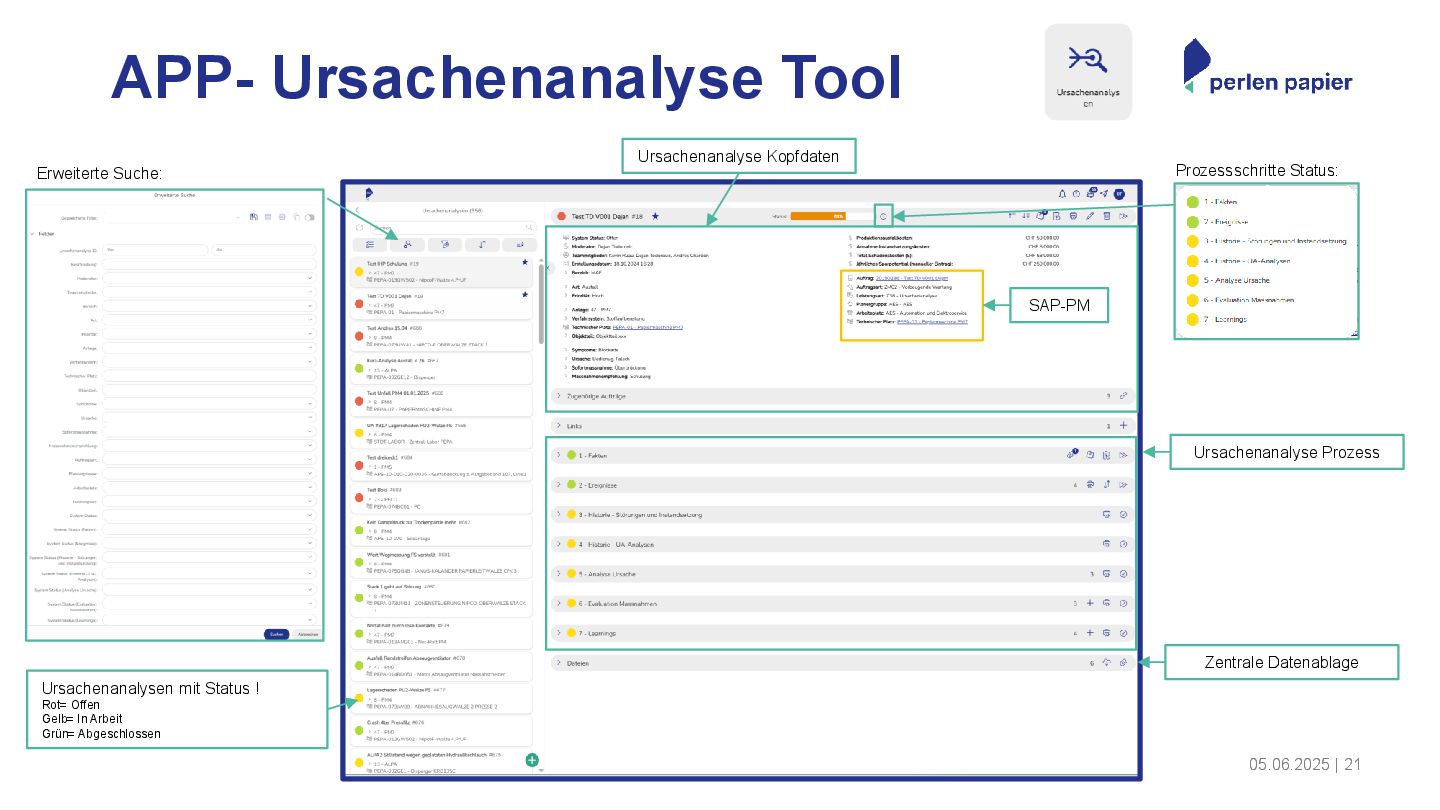Open the Gespeicherte Filter dropdown in Erweiterte Suche
This screenshot has width=1440, height=810.
(173, 217)
